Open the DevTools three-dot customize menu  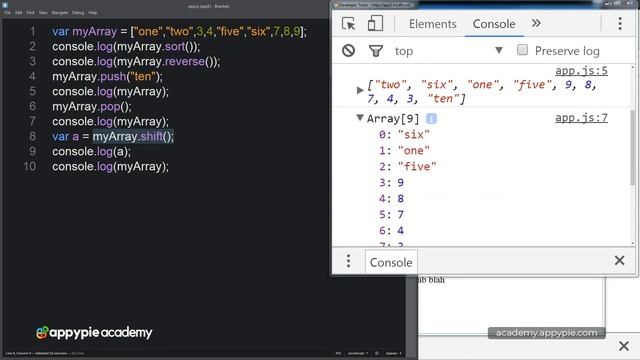click(620, 24)
